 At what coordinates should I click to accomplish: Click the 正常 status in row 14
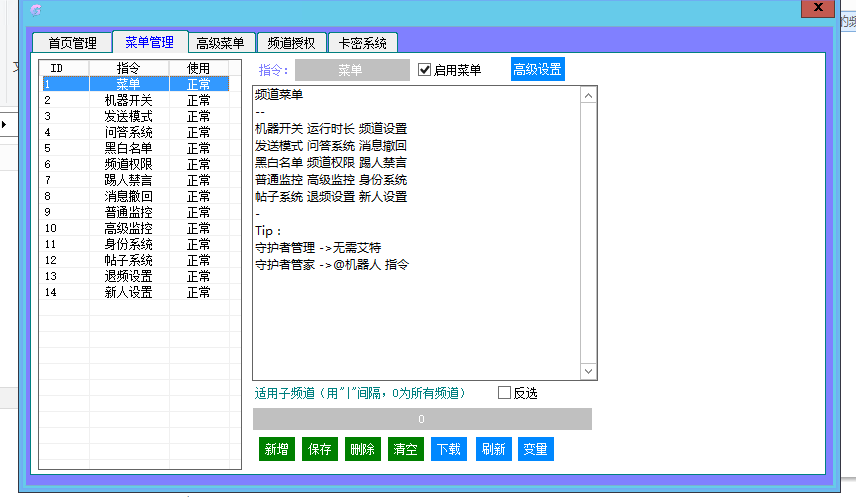199,292
